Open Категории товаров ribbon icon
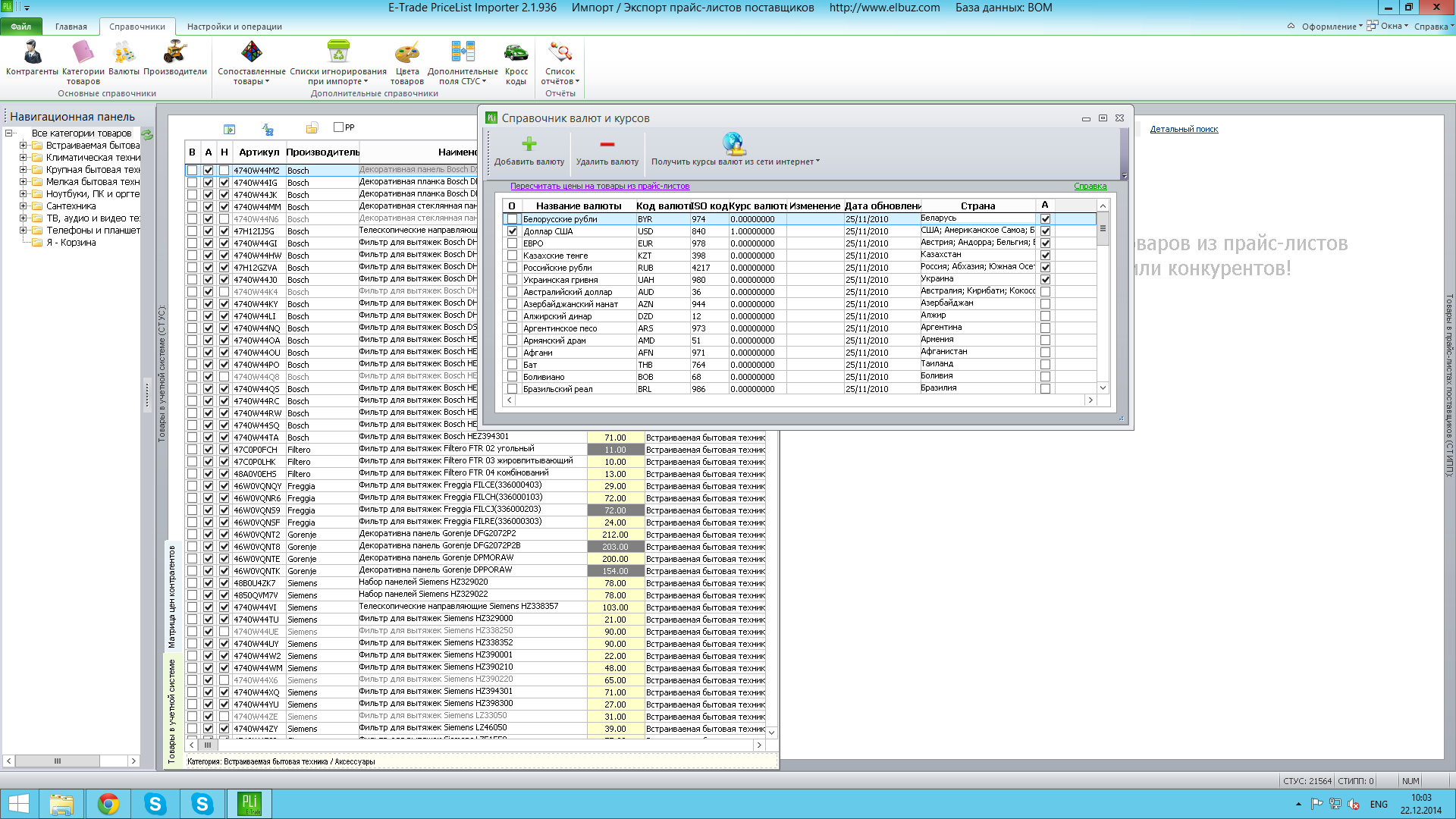The width and height of the screenshot is (1456, 819). tap(83, 62)
